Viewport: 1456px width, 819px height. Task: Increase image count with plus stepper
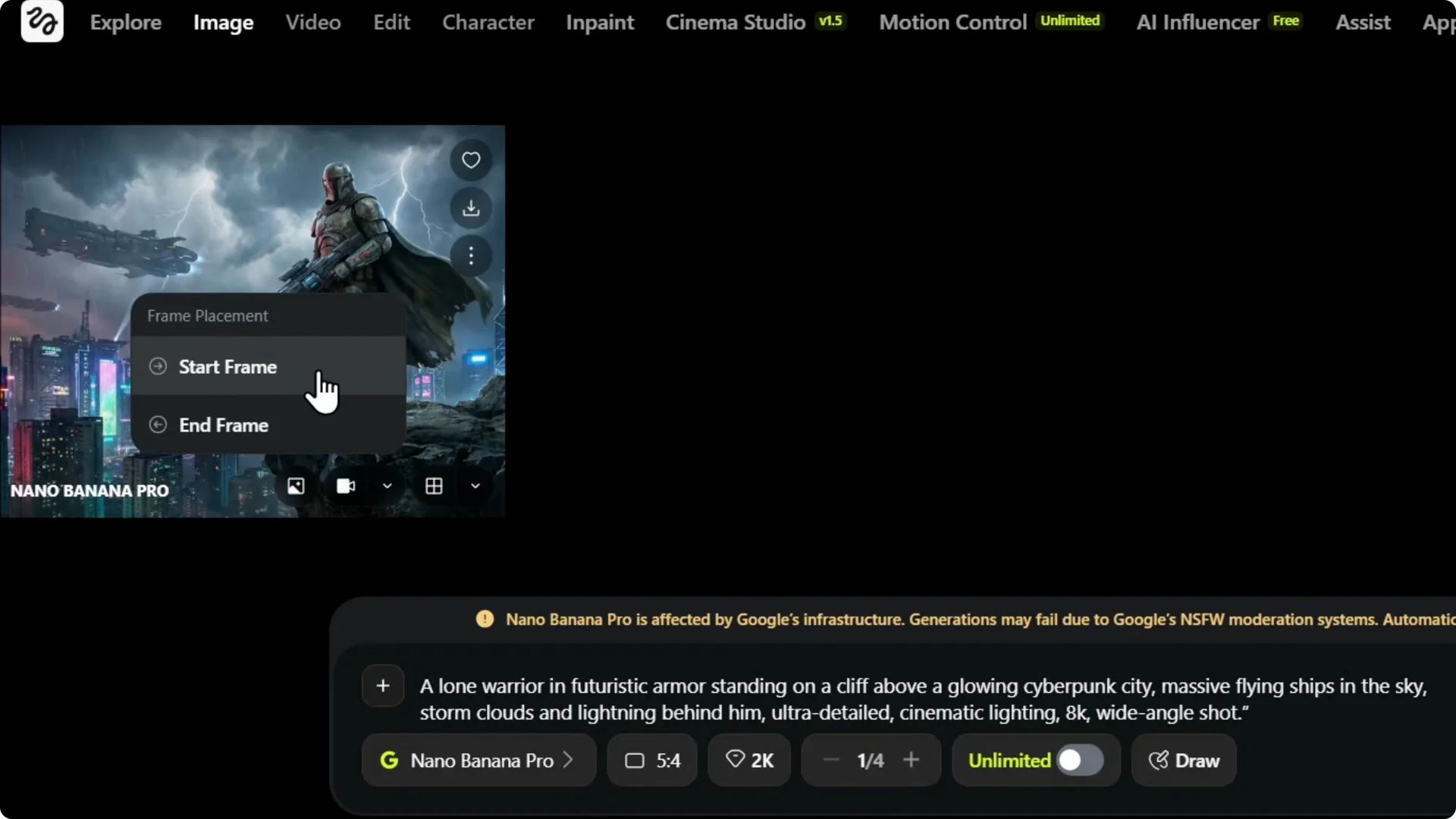point(912,760)
